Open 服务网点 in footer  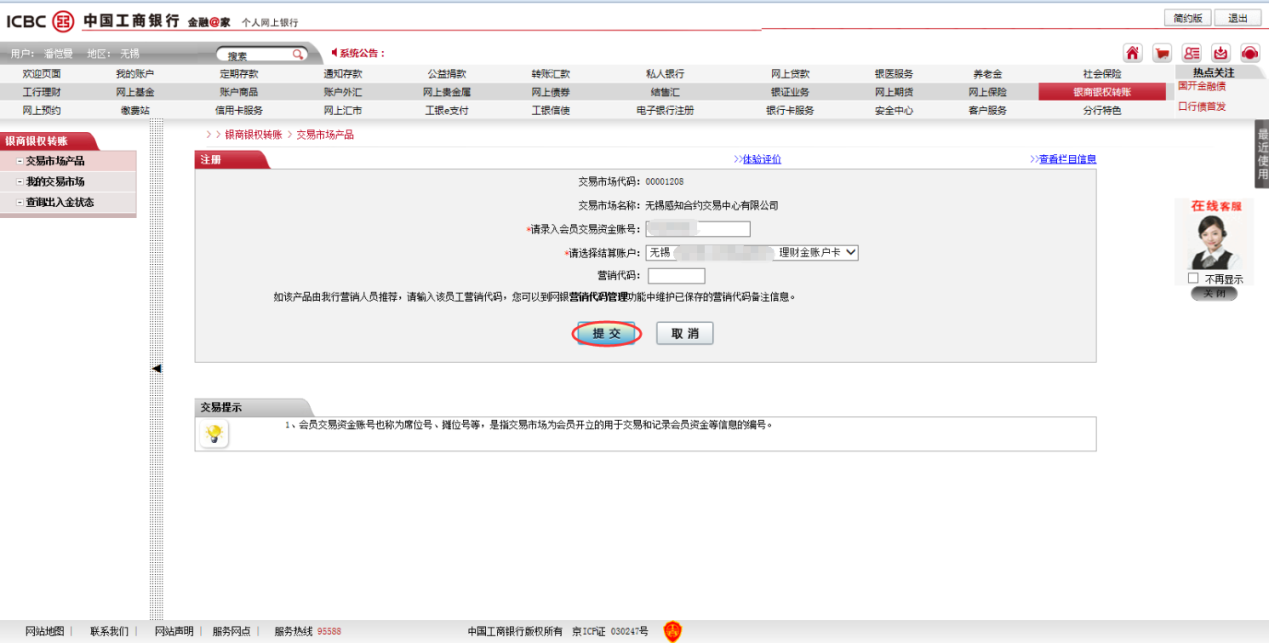point(231,631)
